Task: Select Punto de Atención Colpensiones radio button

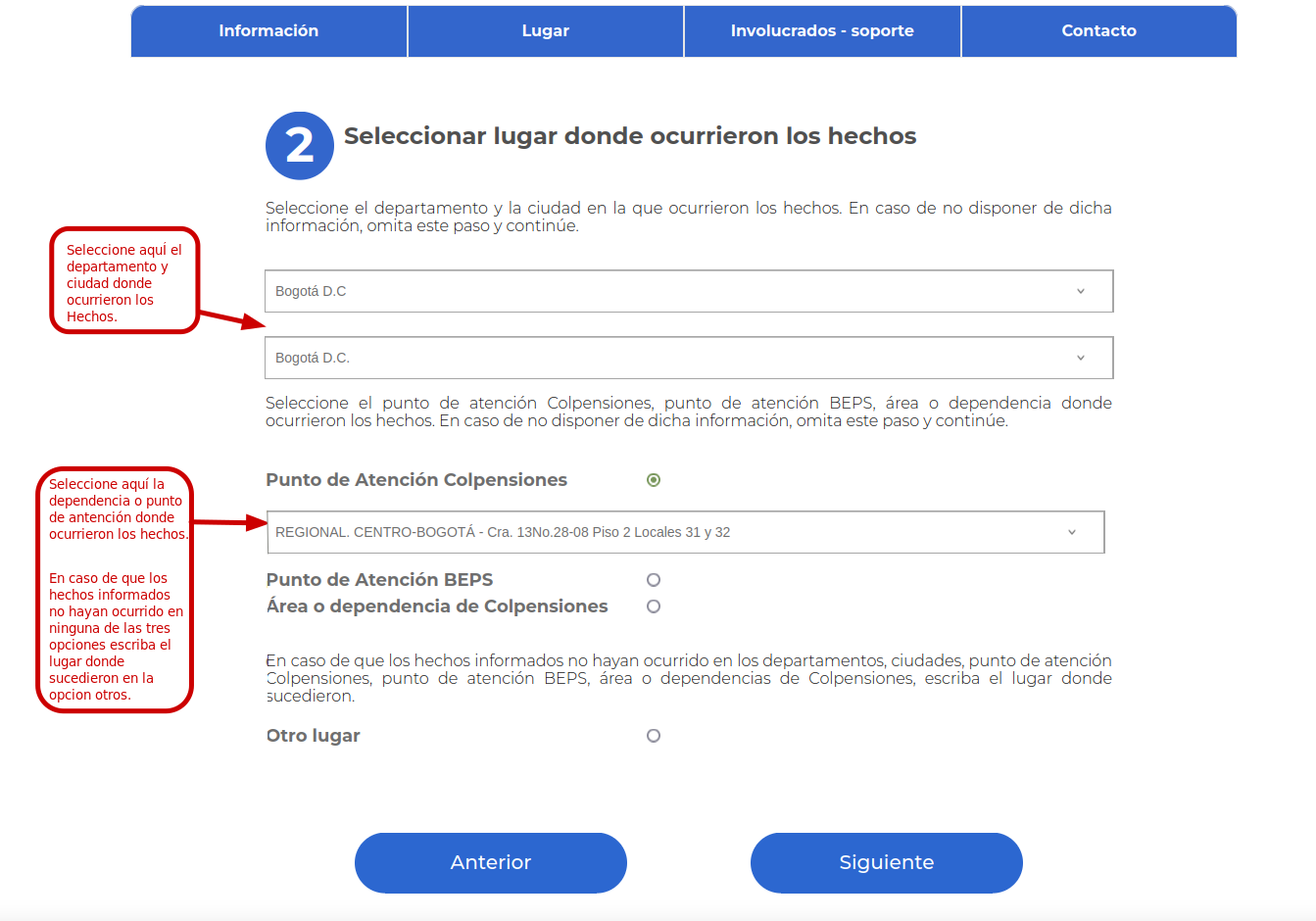Action: click(x=654, y=480)
